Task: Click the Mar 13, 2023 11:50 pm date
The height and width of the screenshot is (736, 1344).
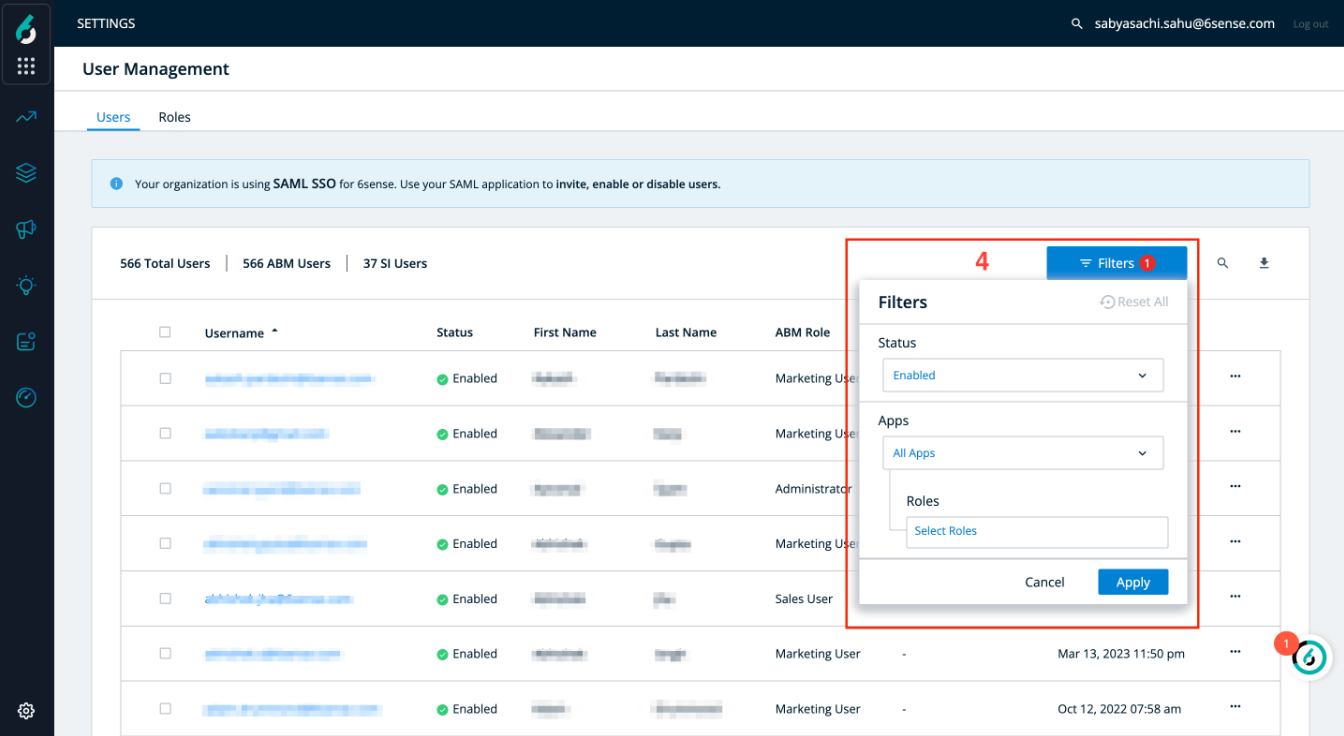Action: 1121,653
